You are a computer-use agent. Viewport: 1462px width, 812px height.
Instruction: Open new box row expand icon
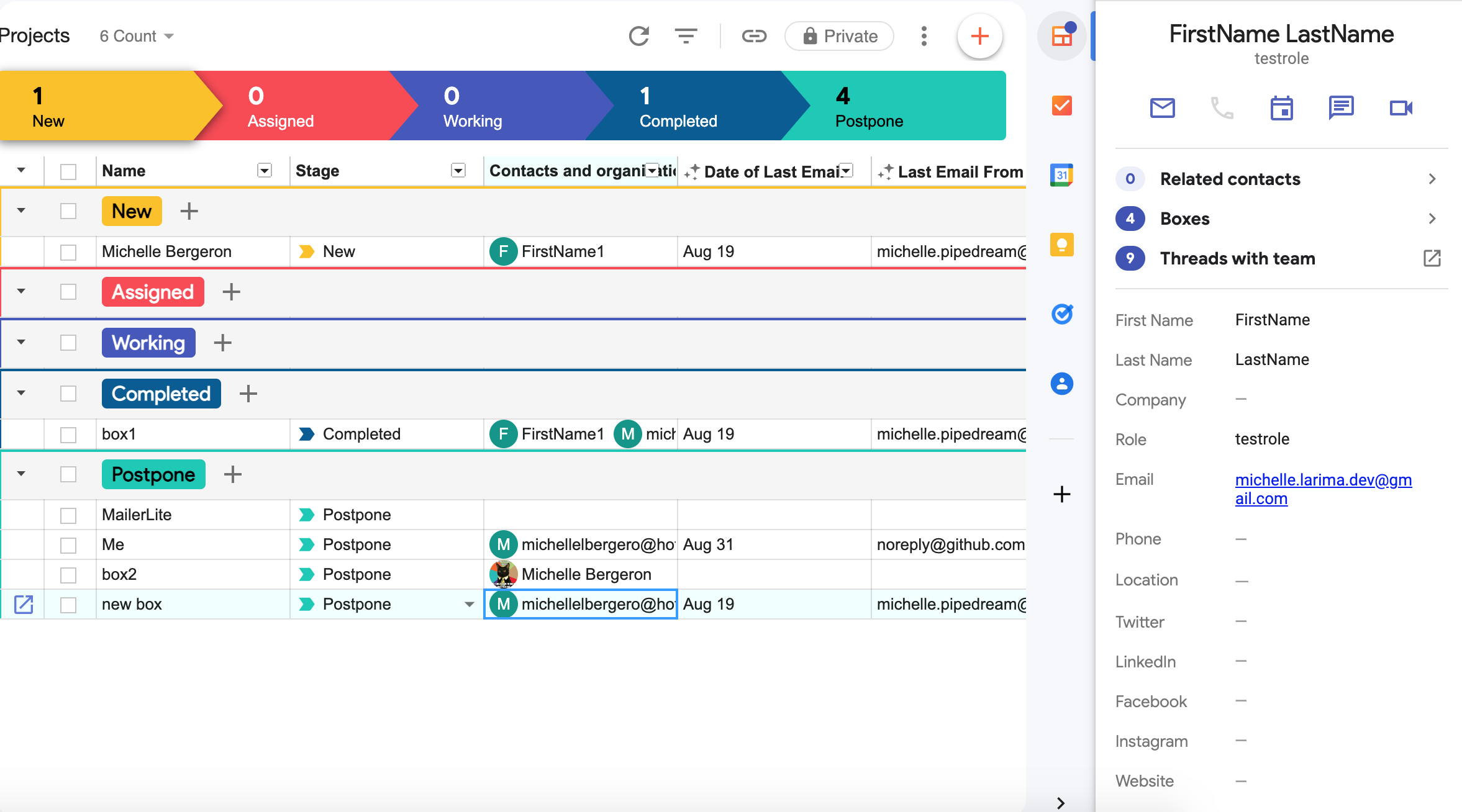[24, 604]
